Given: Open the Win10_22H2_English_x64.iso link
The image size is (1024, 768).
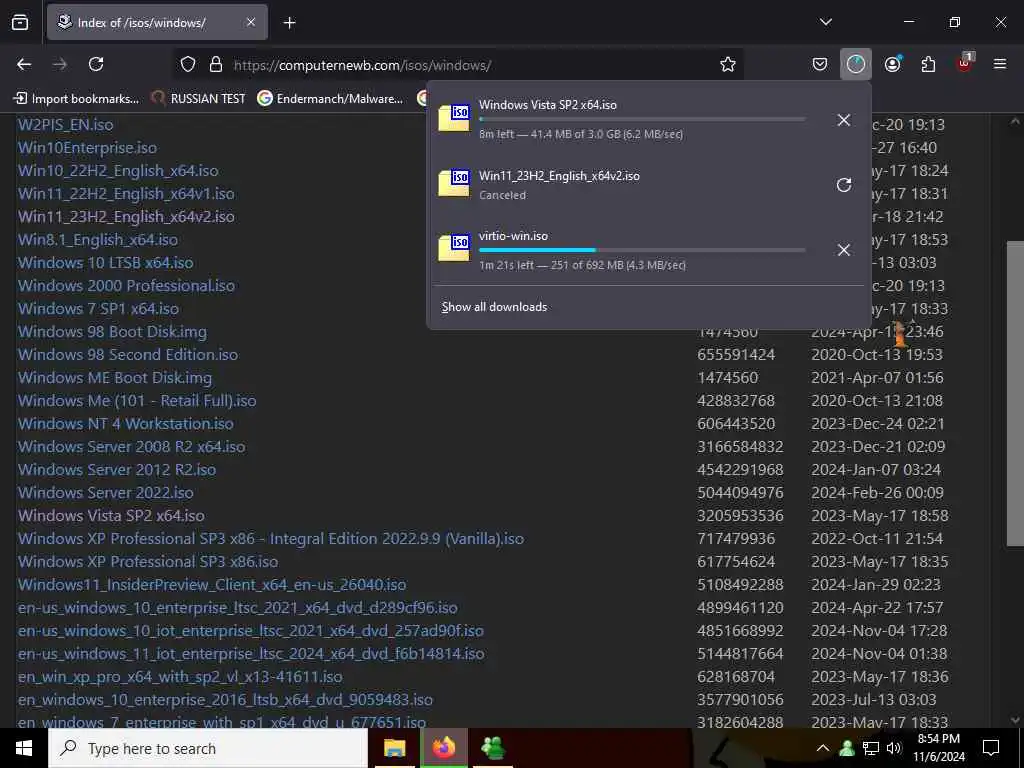Looking at the screenshot, I should [x=118, y=170].
